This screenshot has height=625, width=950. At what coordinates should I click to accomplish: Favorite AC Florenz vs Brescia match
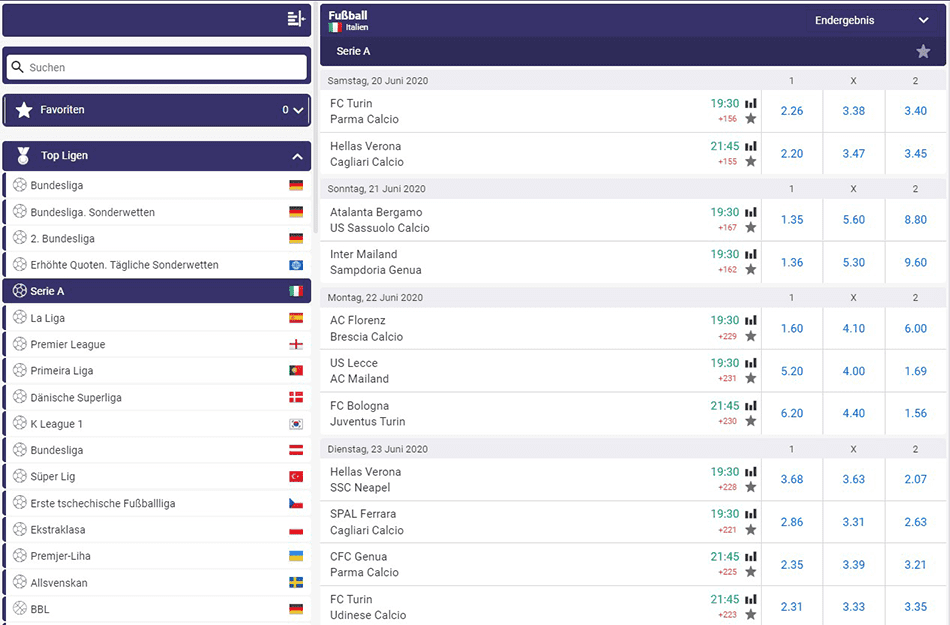tap(751, 336)
